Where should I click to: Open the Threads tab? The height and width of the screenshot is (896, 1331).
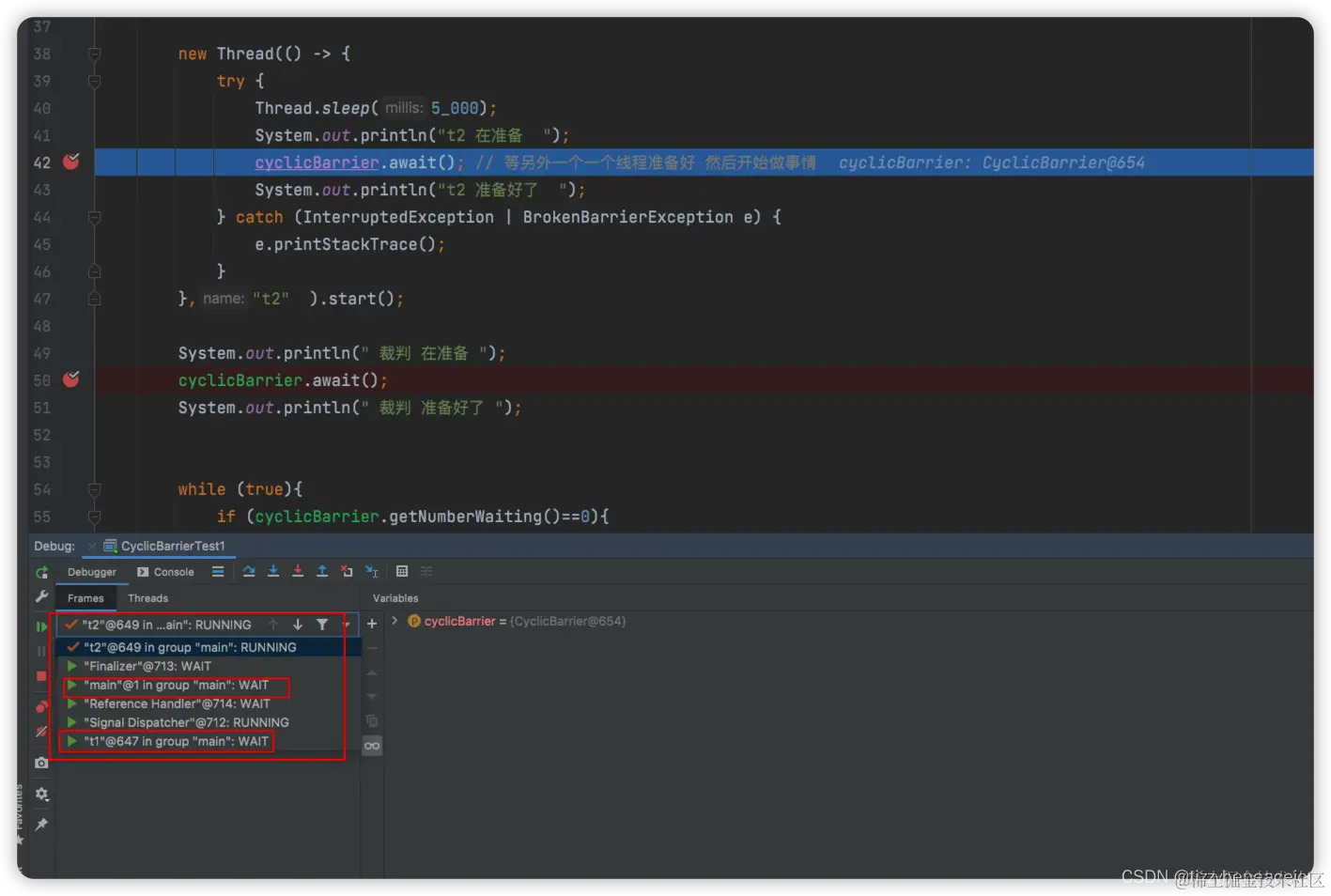[148, 598]
